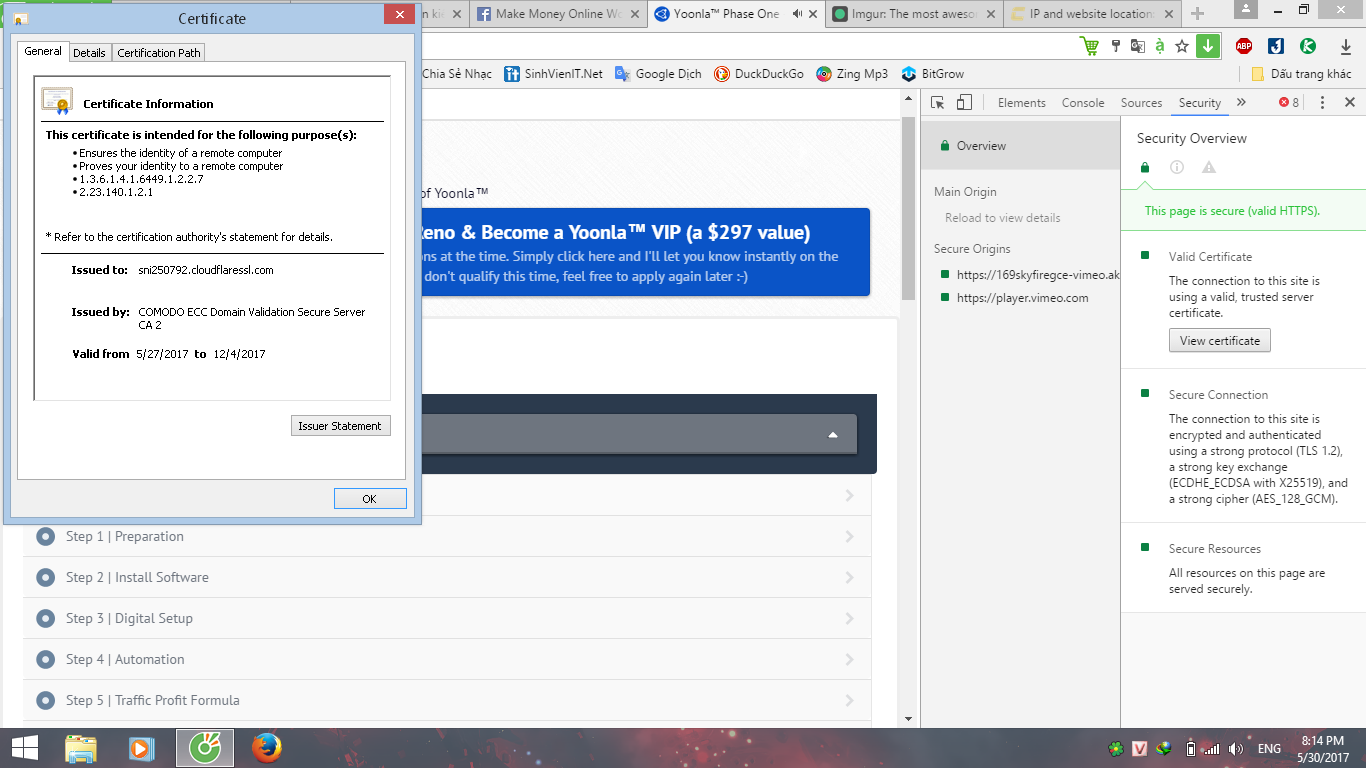Select the https://player.vimeo.com origin
1366x768 pixels.
pos(1020,298)
